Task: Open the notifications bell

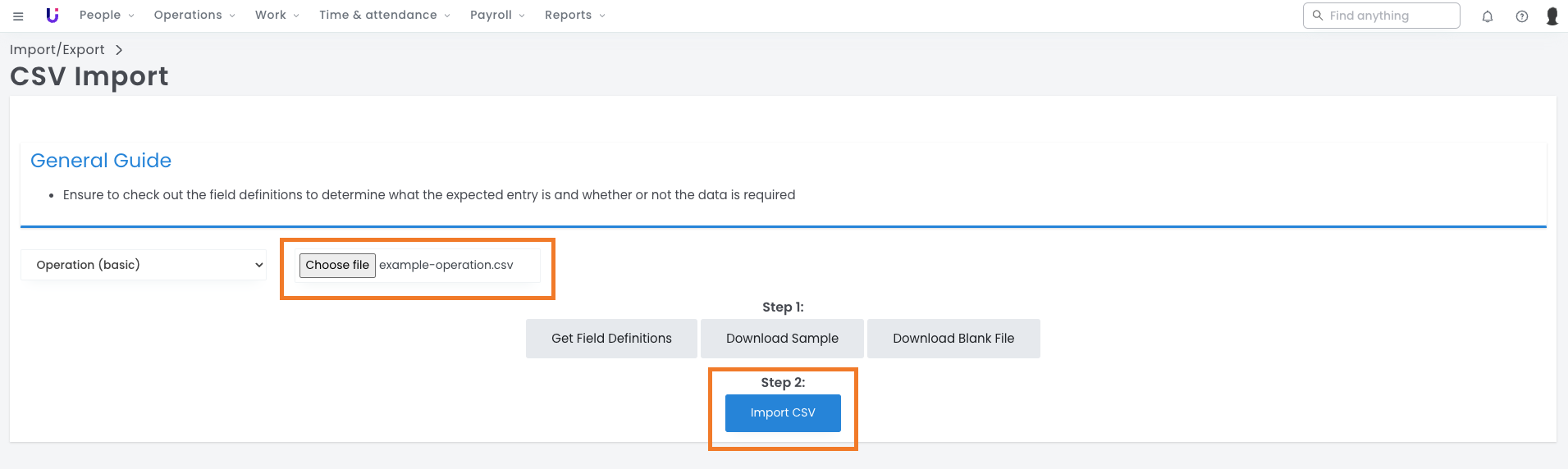Action: coord(1487,16)
